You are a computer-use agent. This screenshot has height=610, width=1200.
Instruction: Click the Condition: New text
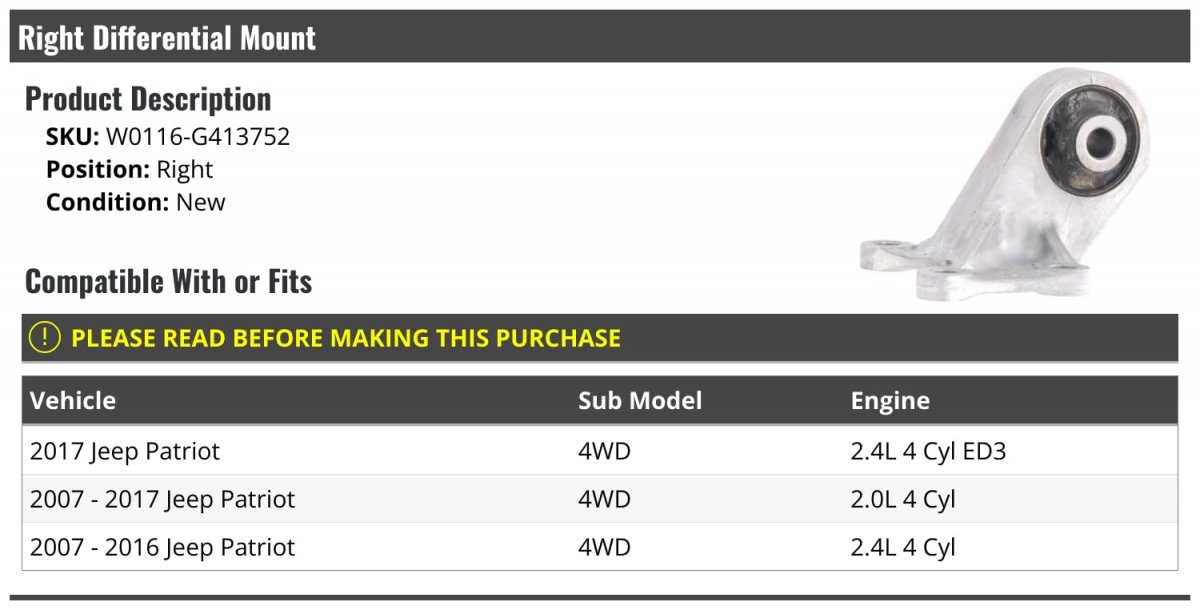pyautogui.click(x=135, y=202)
